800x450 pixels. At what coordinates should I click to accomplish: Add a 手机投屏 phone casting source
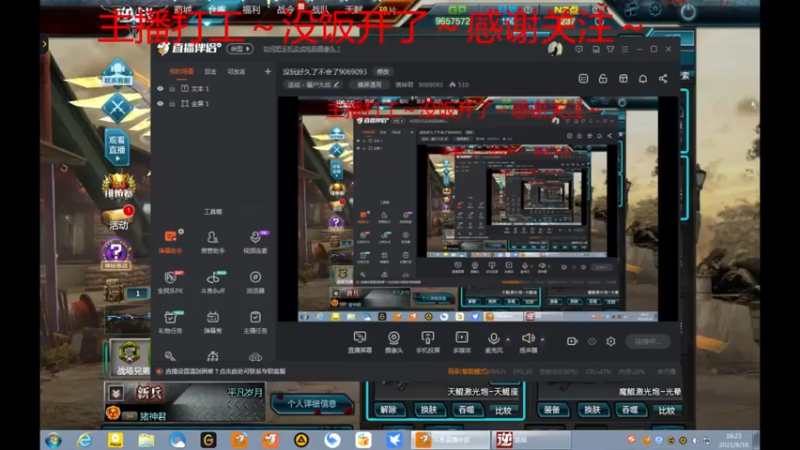click(x=428, y=342)
